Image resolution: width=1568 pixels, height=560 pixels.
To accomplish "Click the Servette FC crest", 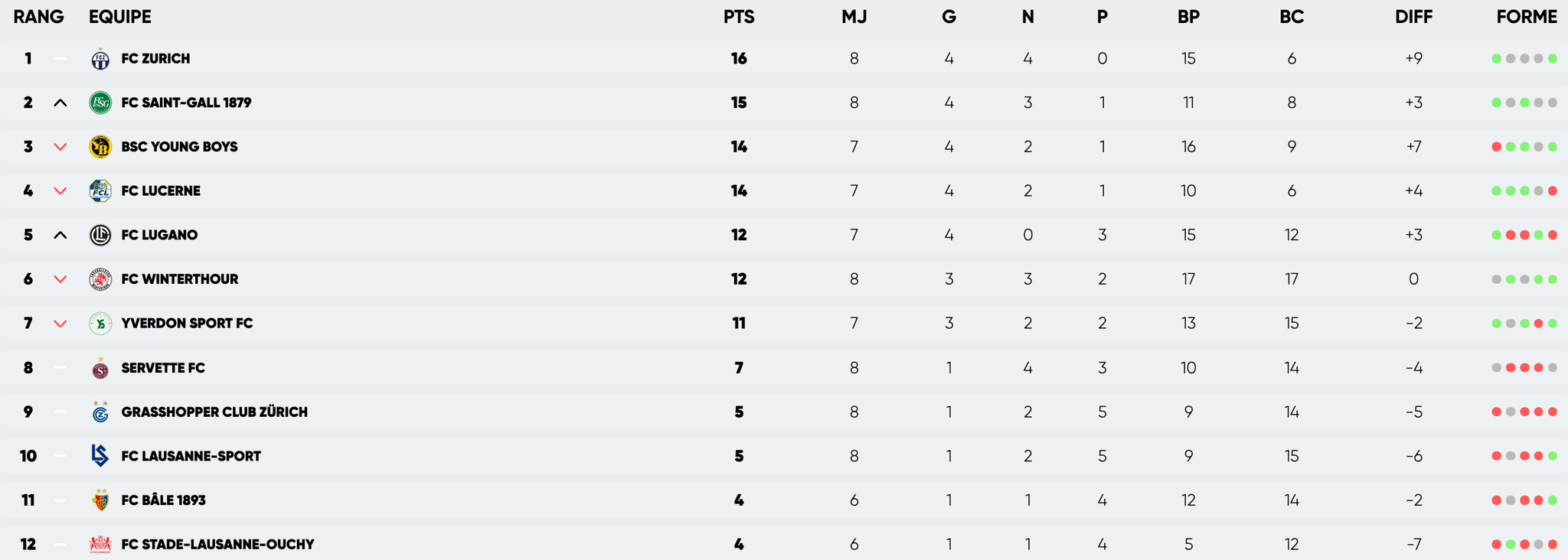I will coord(100,368).
